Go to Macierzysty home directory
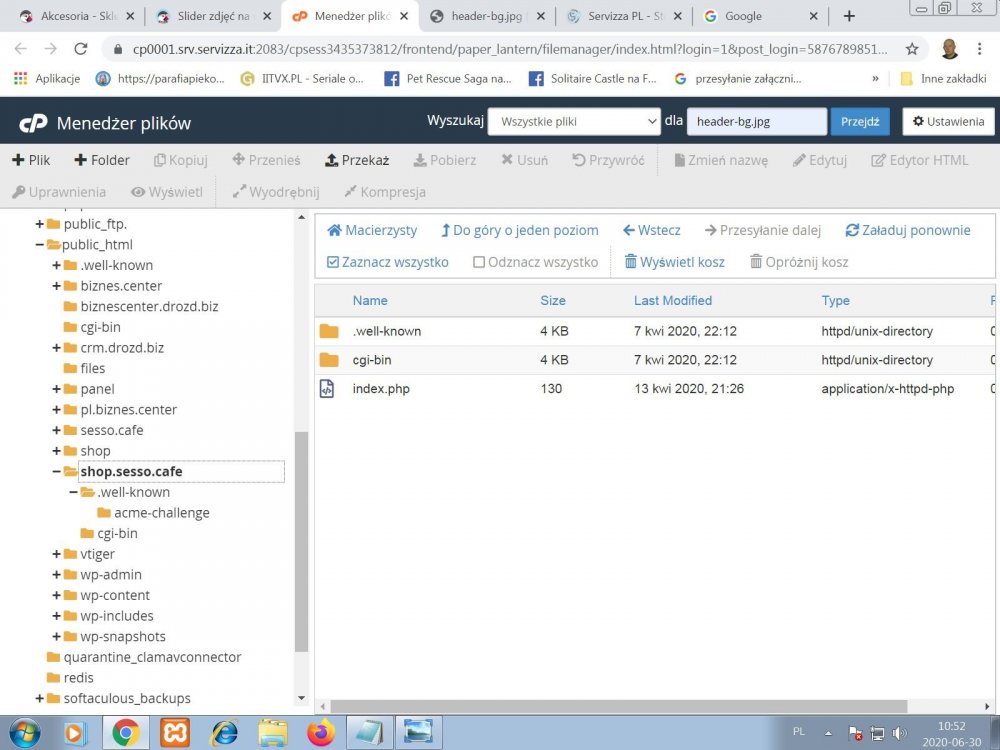 pyautogui.click(x=372, y=230)
